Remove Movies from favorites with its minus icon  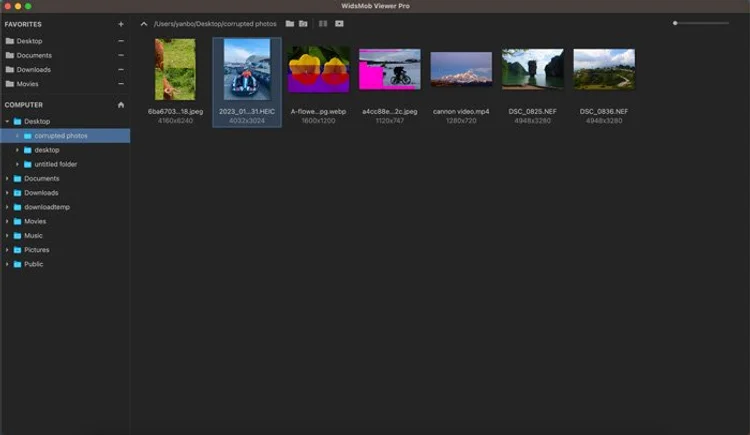tap(121, 84)
